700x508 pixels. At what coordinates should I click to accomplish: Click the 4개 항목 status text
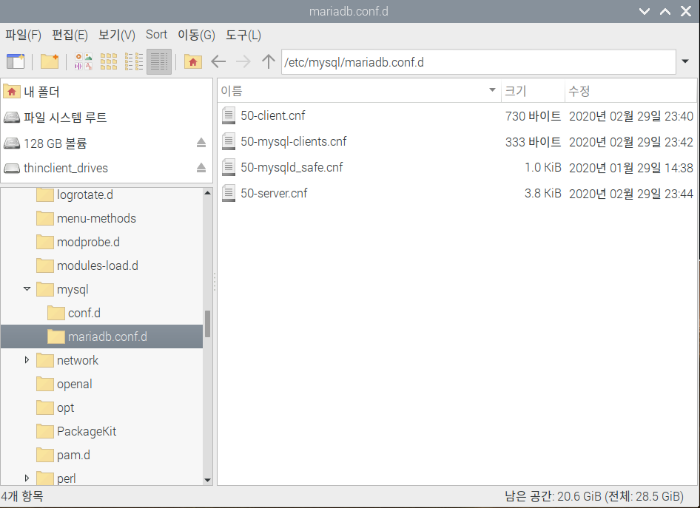[22, 496]
